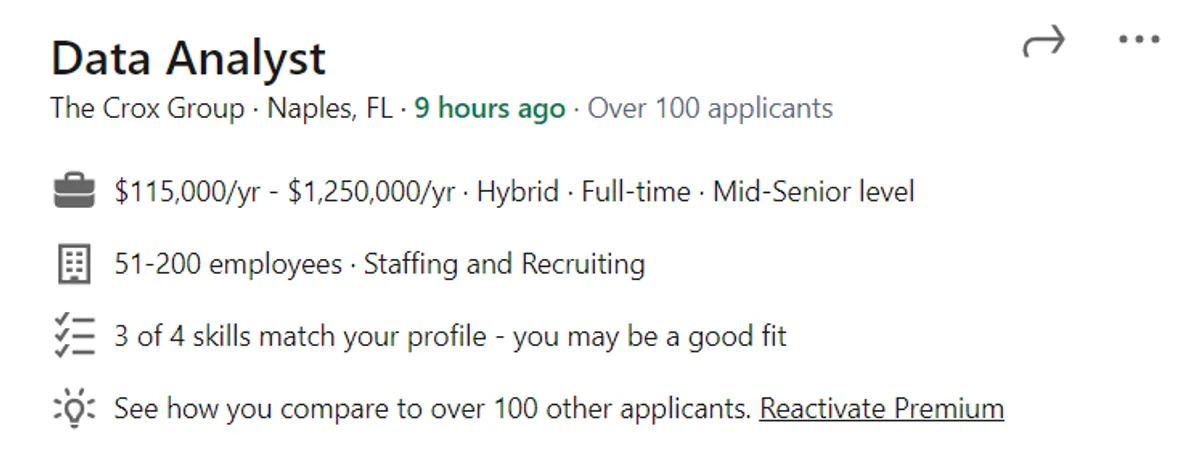Open The Crox Group company name

147,108
